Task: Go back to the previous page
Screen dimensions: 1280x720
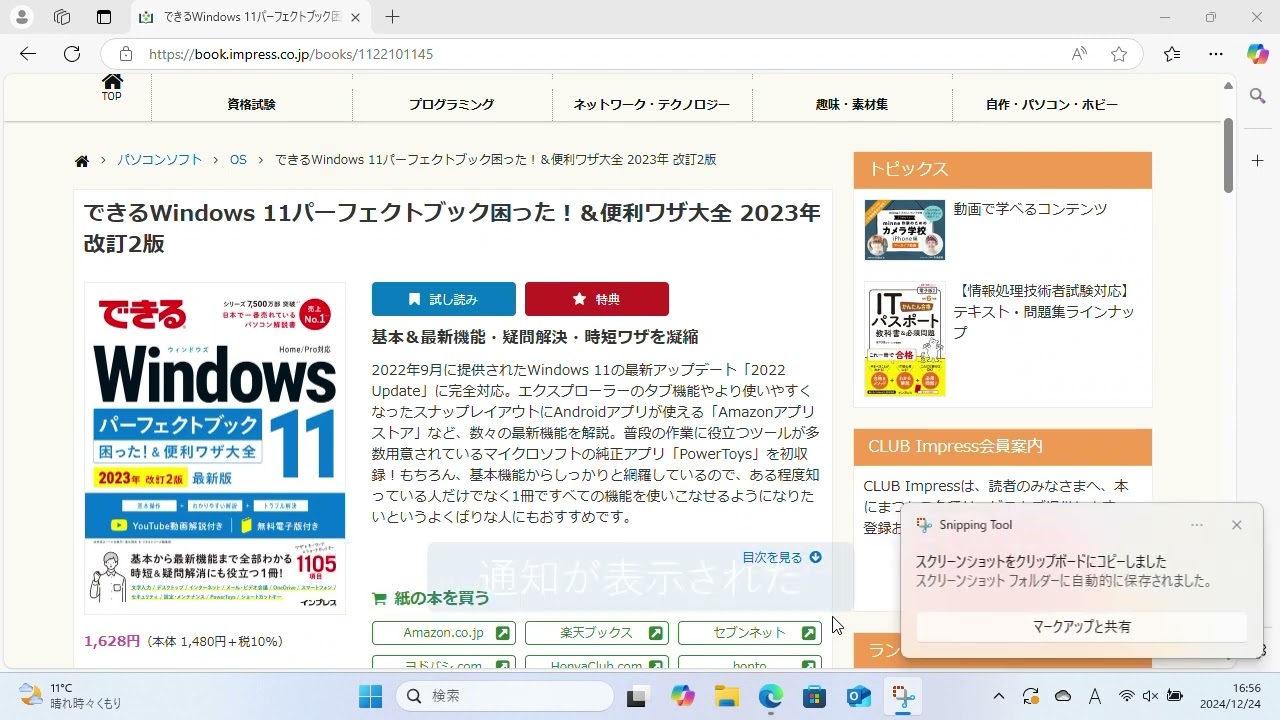Action: click(28, 54)
